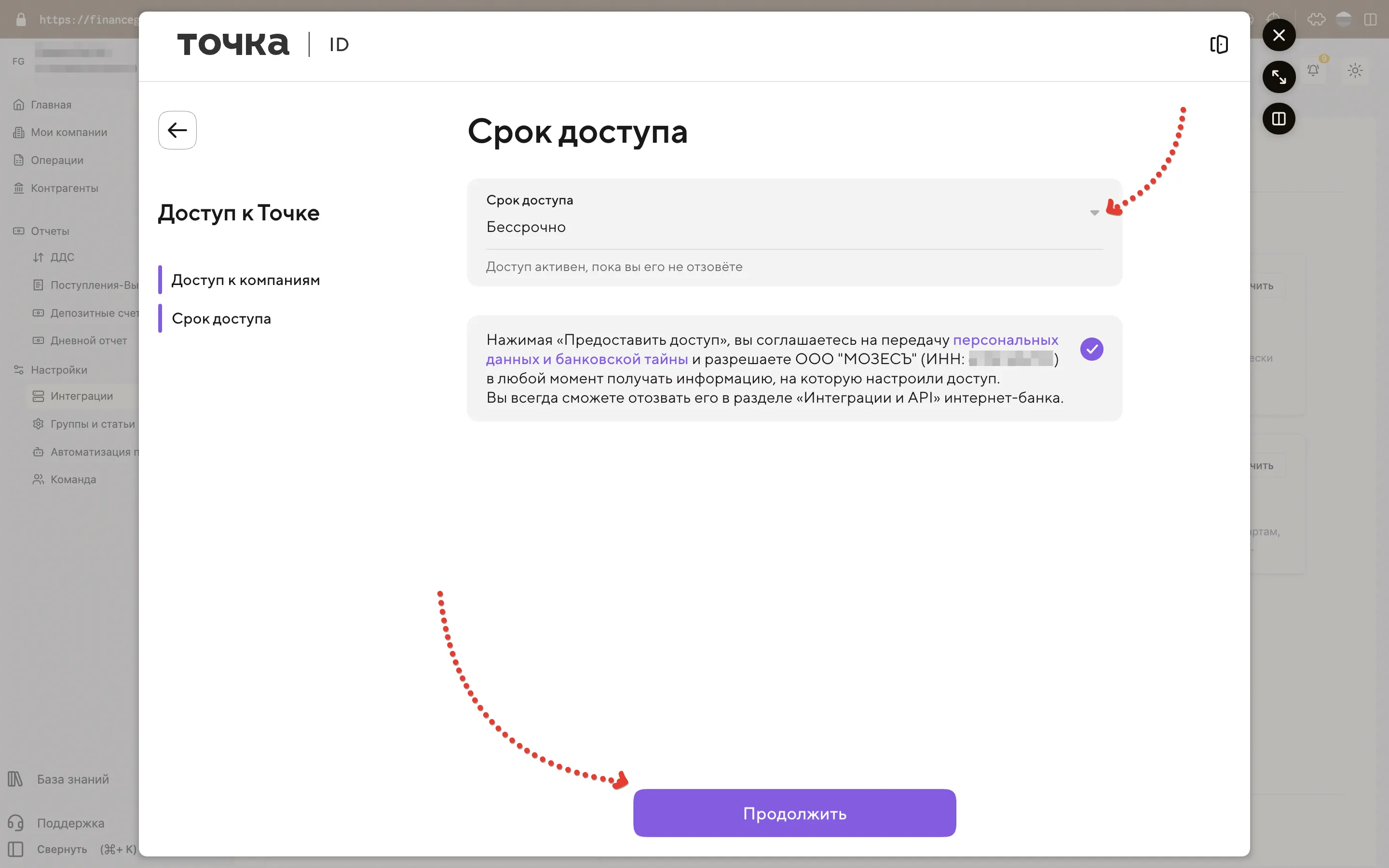The width and height of the screenshot is (1389, 868).
Task: Click the Команда people icon
Action: [38, 479]
